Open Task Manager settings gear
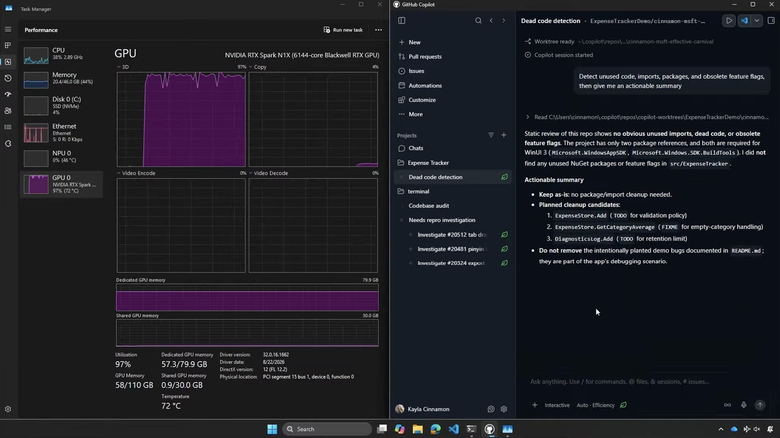The image size is (780, 438). point(8,409)
